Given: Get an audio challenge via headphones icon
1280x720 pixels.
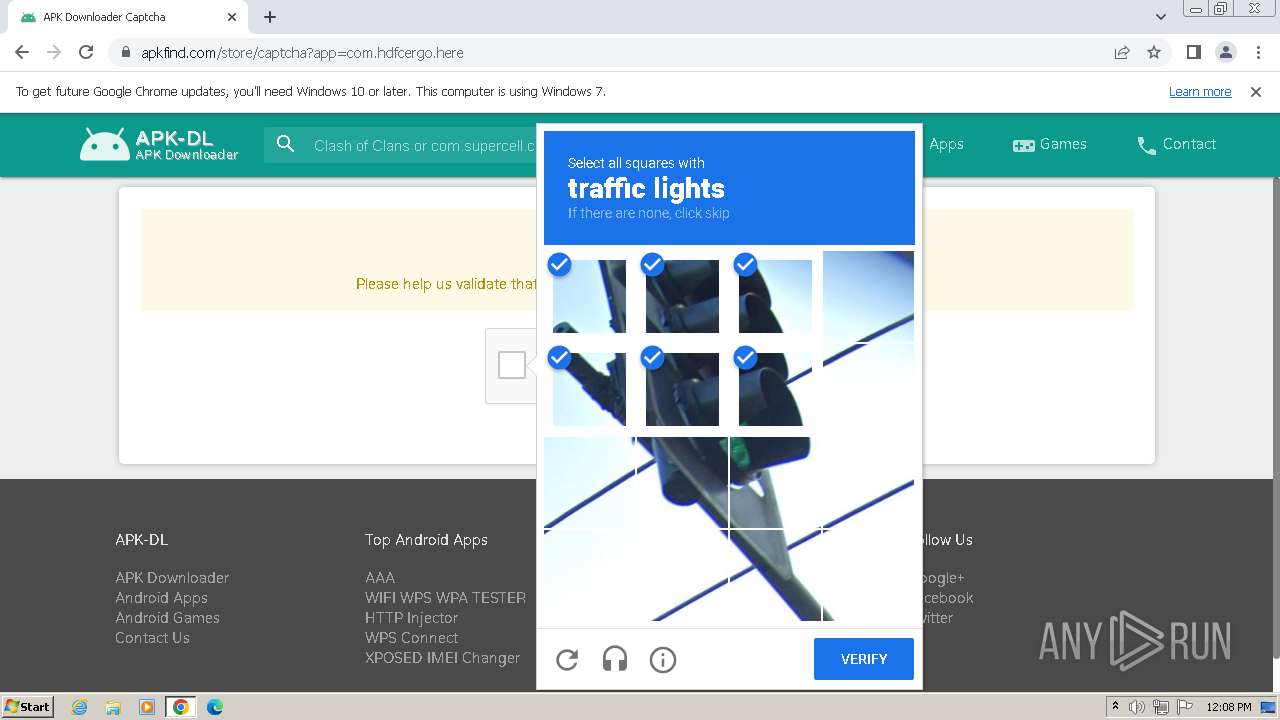Looking at the screenshot, I should tap(615, 659).
